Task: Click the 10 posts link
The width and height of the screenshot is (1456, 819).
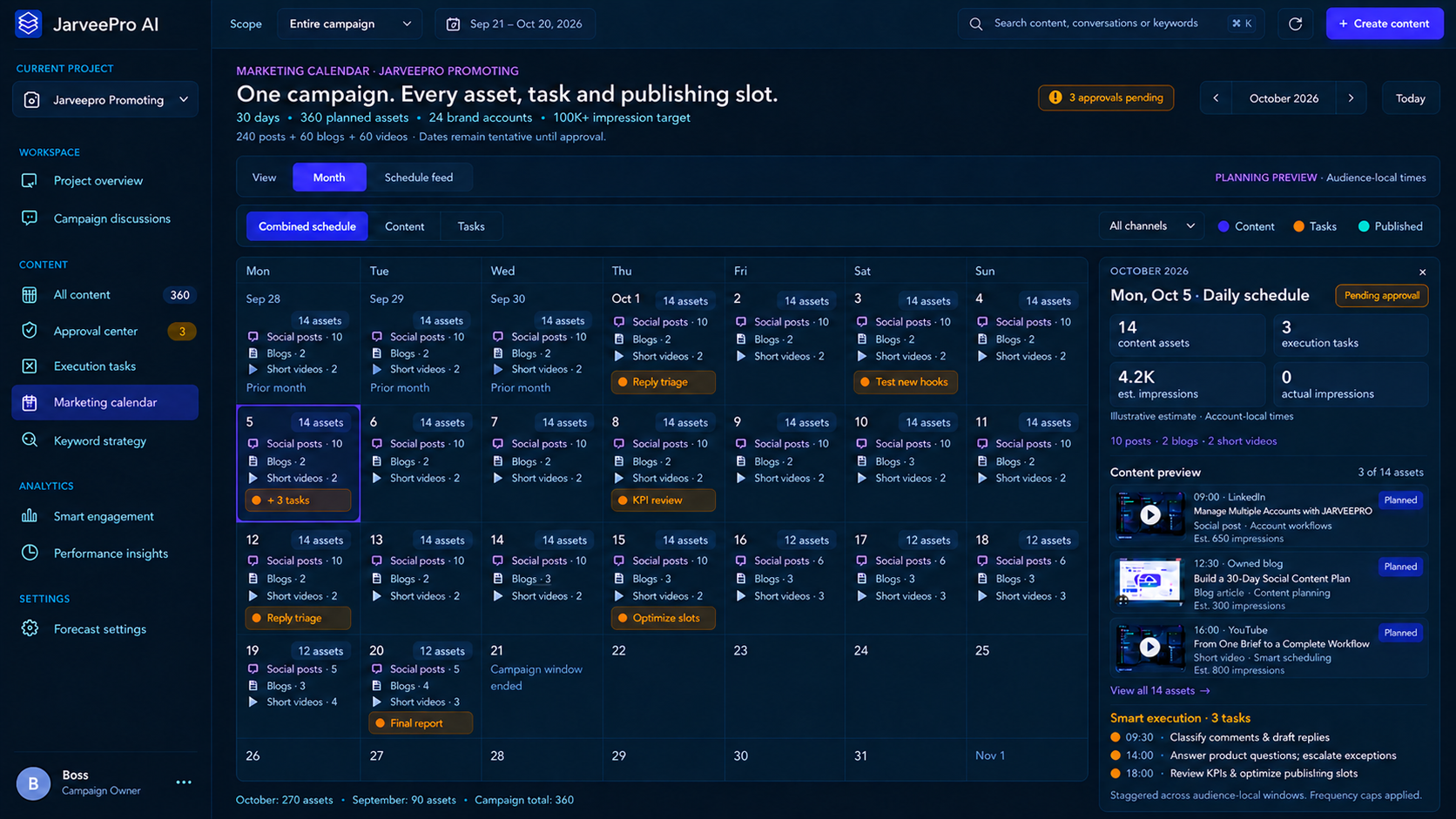Action: click(x=1130, y=440)
